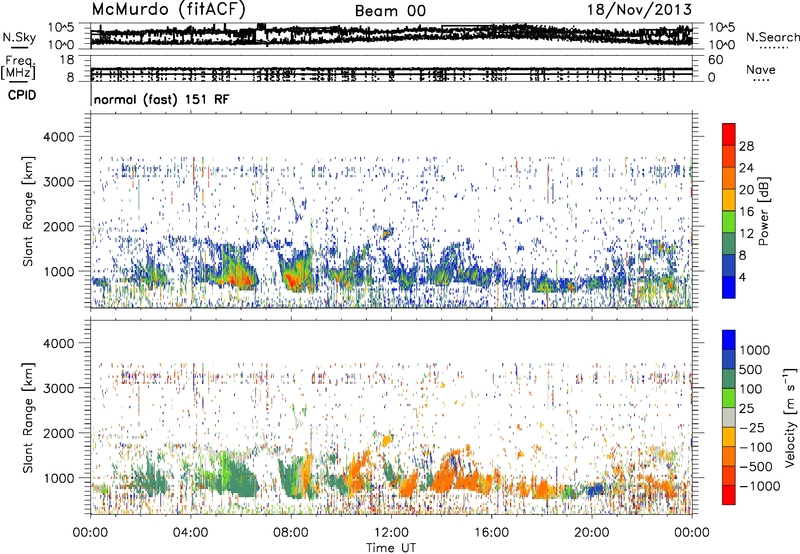Select the 18 tick on frequency axis
This screenshot has width=800, height=554.
67,60
